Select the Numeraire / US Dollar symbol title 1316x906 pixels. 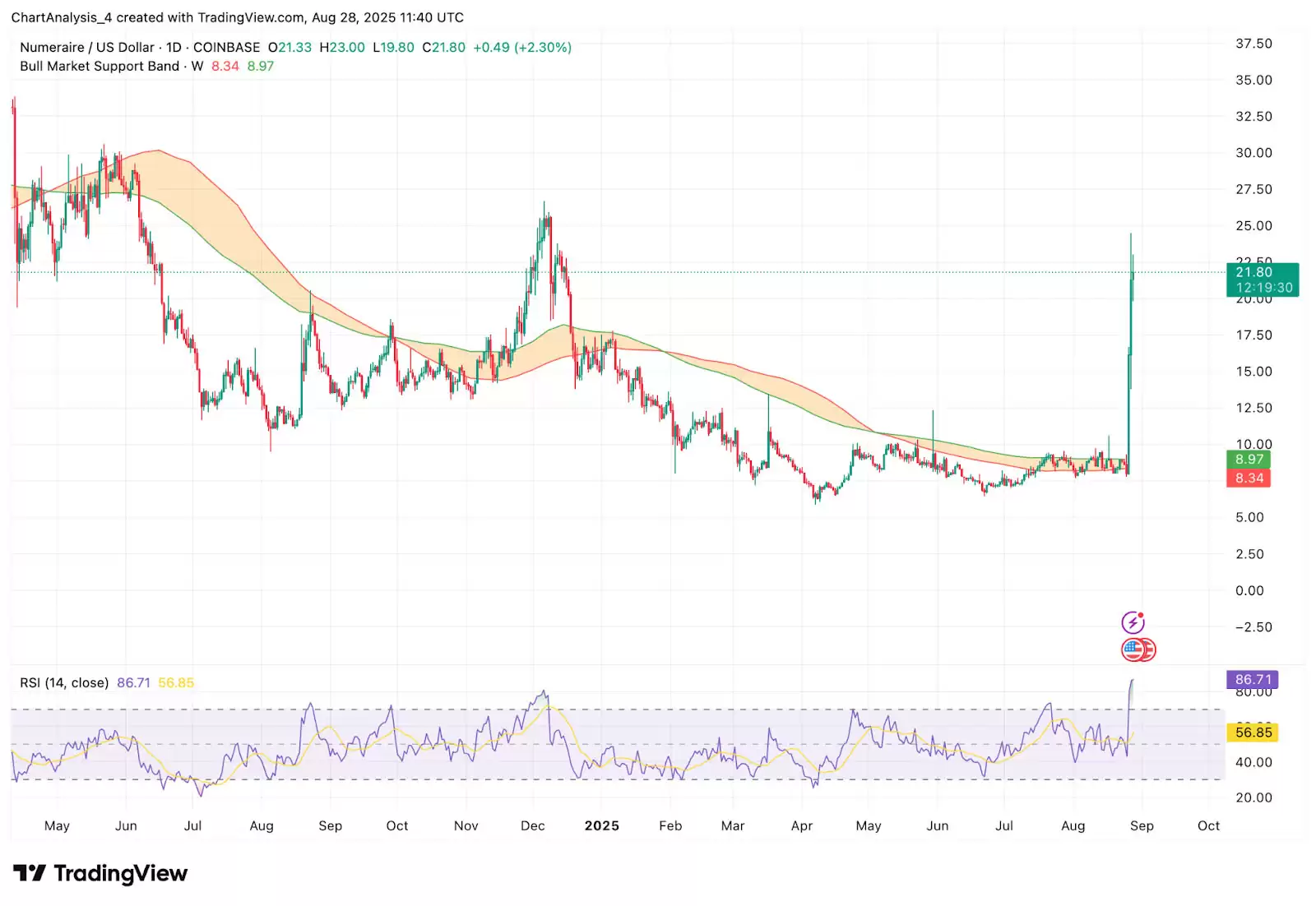pyautogui.click(x=86, y=48)
